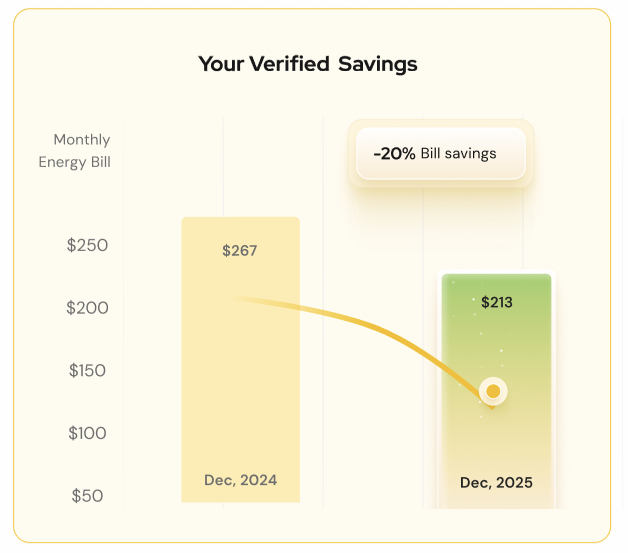The height and width of the screenshot is (553, 628).
Task: Click the left starting end of trend line
Action: tap(236, 298)
